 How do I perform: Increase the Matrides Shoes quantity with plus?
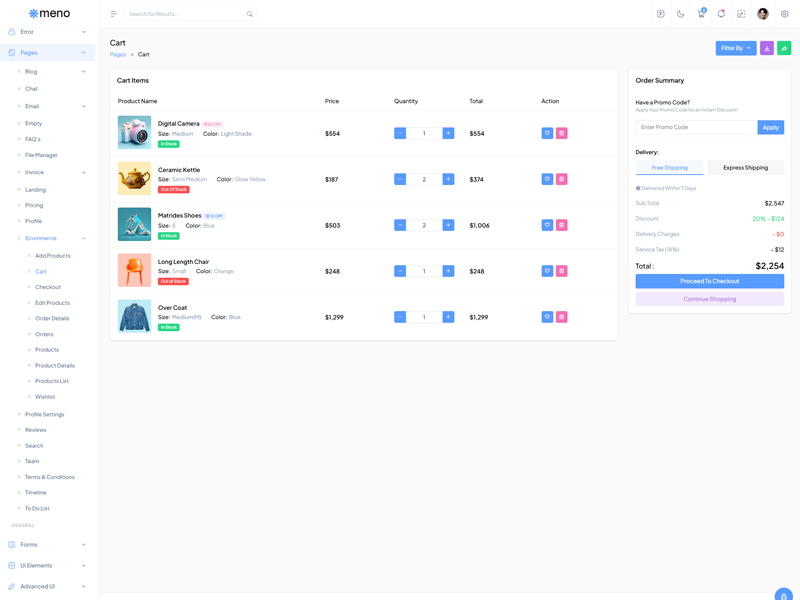coord(448,225)
